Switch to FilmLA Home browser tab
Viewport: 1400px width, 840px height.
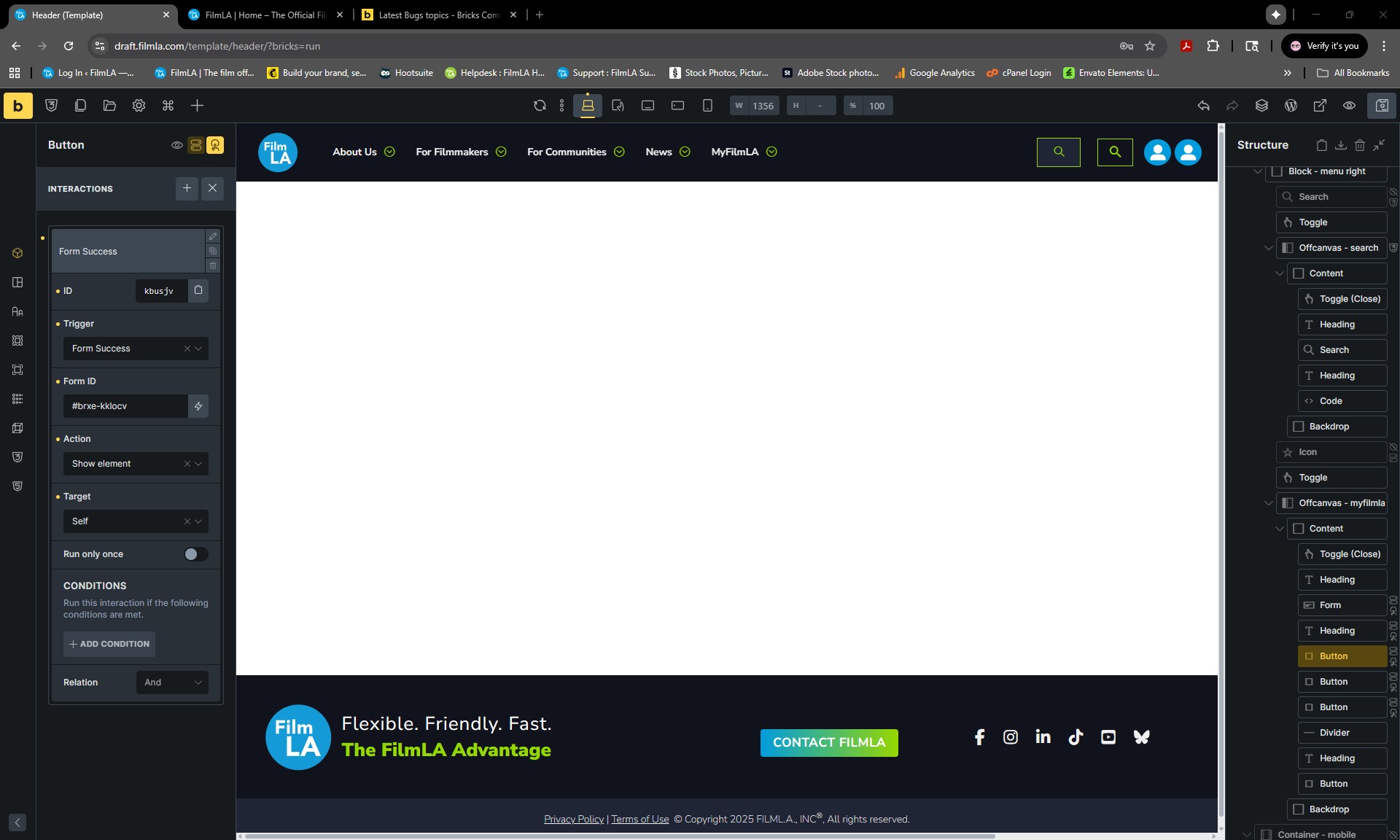264,15
